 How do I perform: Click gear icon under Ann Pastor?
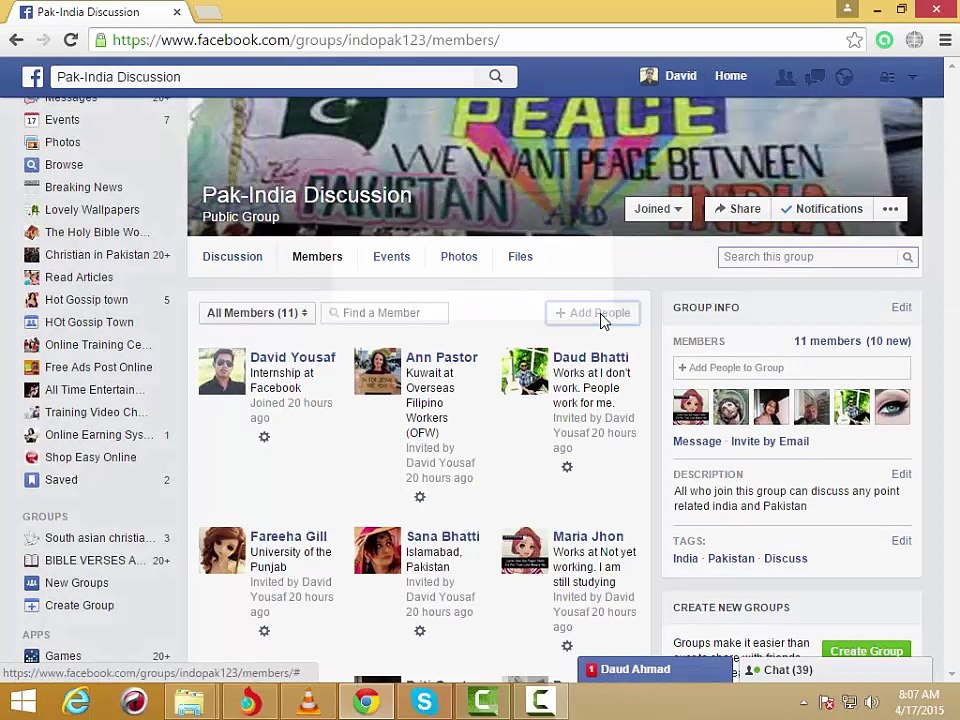pyautogui.click(x=419, y=497)
